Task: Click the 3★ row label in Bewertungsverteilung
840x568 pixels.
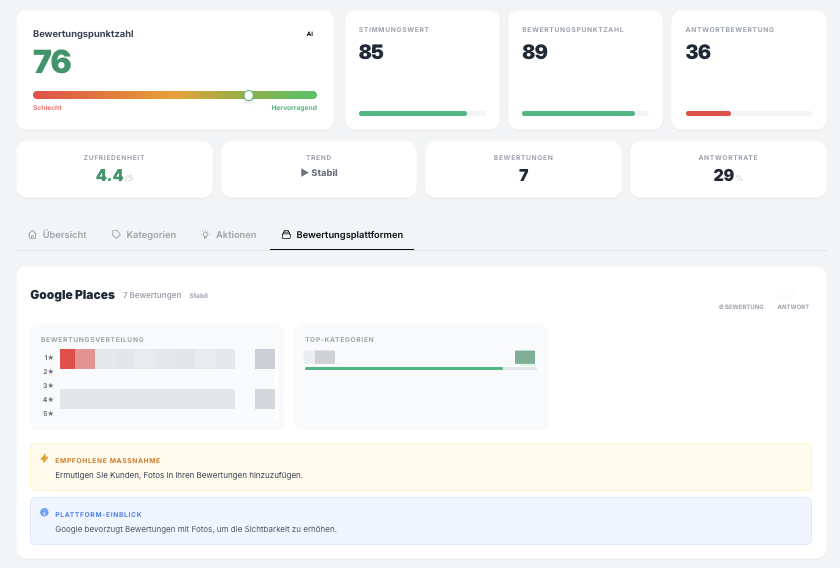Action: (x=48, y=386)
